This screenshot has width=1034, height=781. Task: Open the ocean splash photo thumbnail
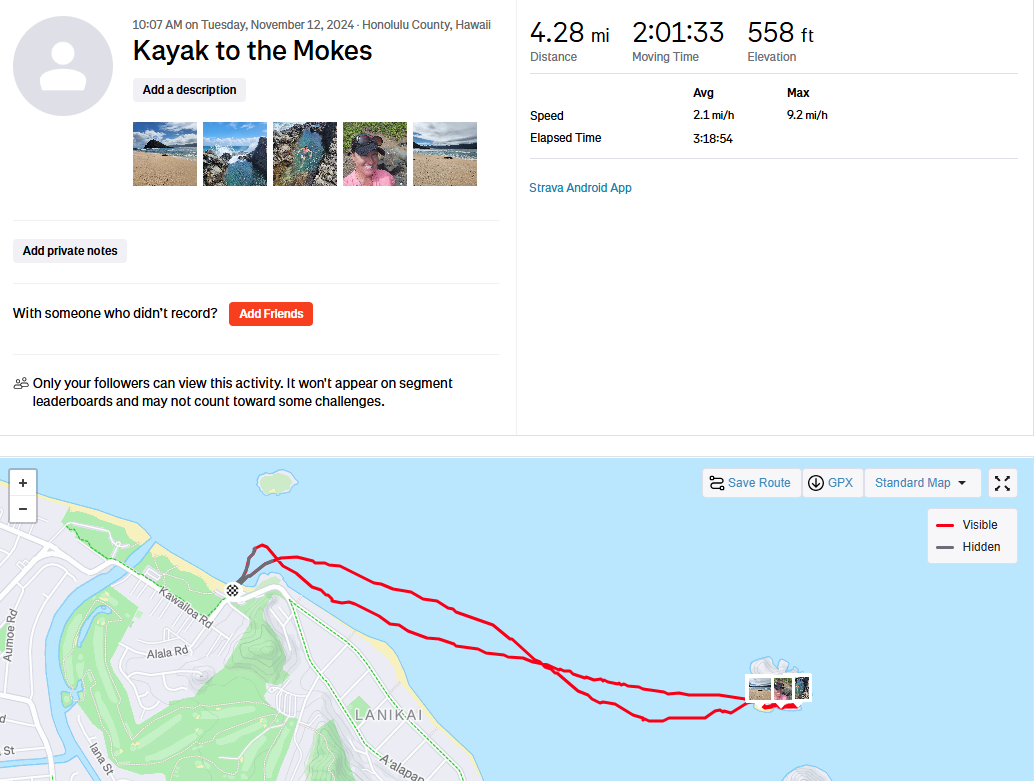pyautogui.click(x=235, y=154)
